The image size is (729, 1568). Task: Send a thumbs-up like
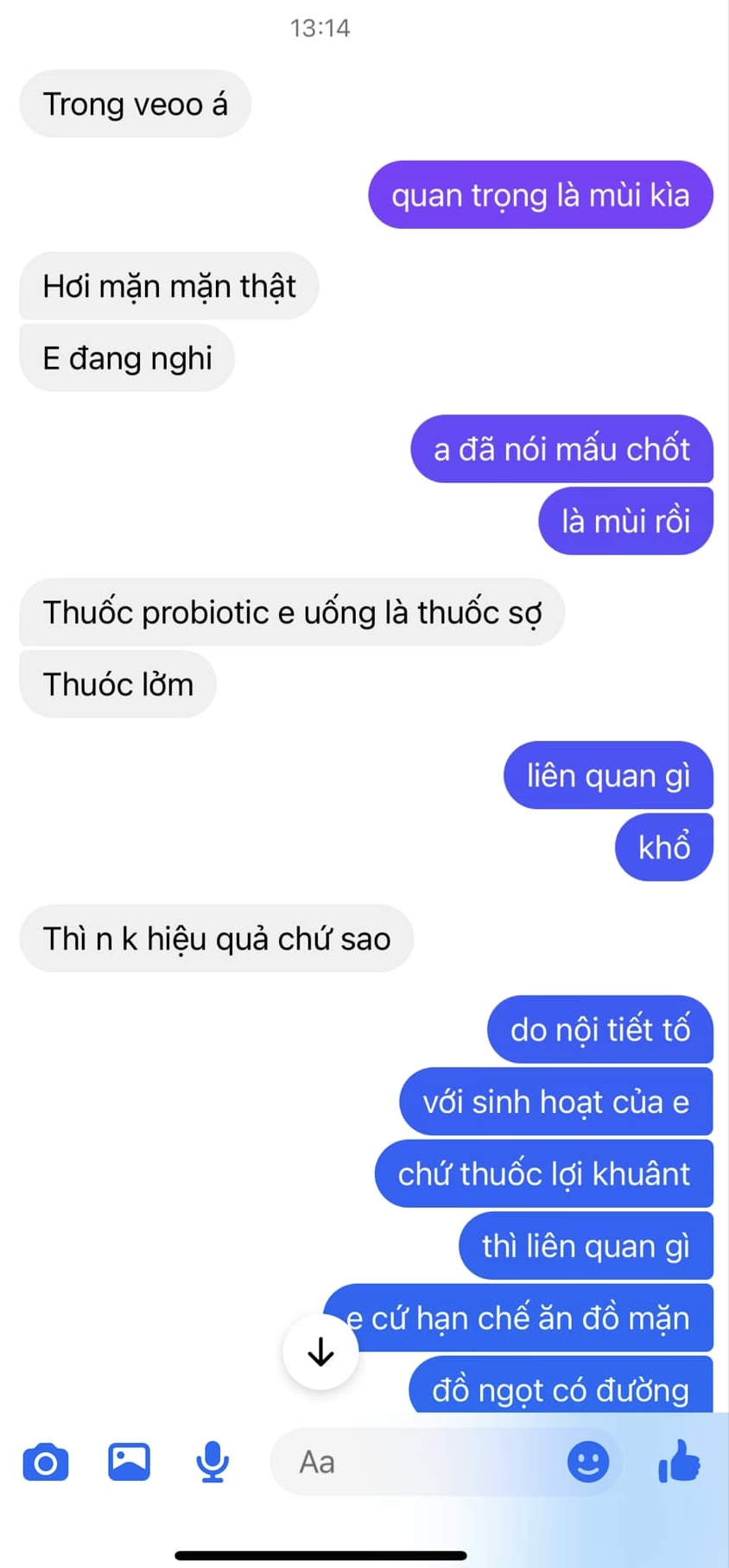680,1461
